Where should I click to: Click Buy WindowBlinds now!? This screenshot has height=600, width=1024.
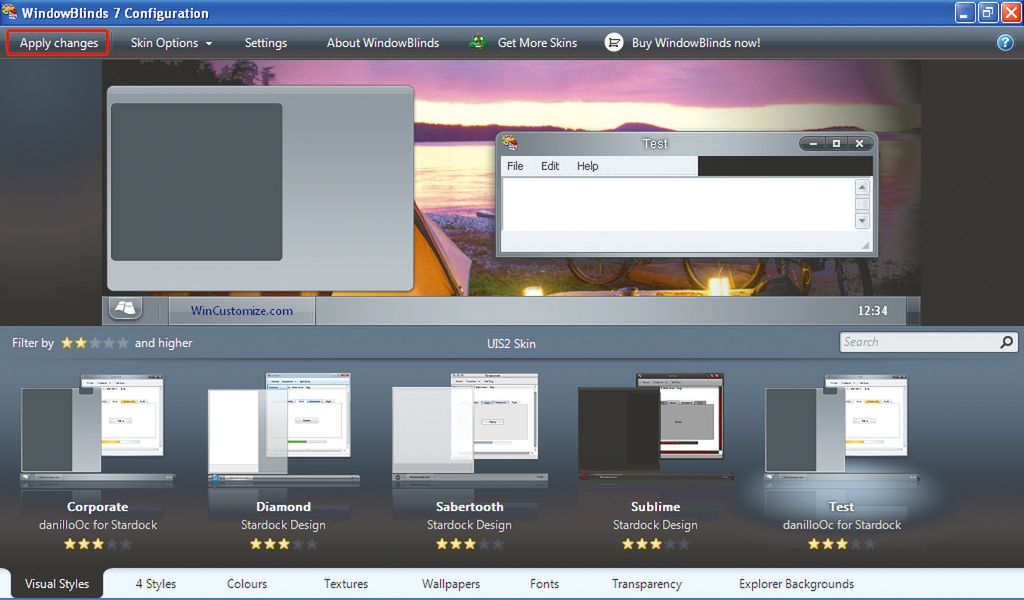[696, 43]
